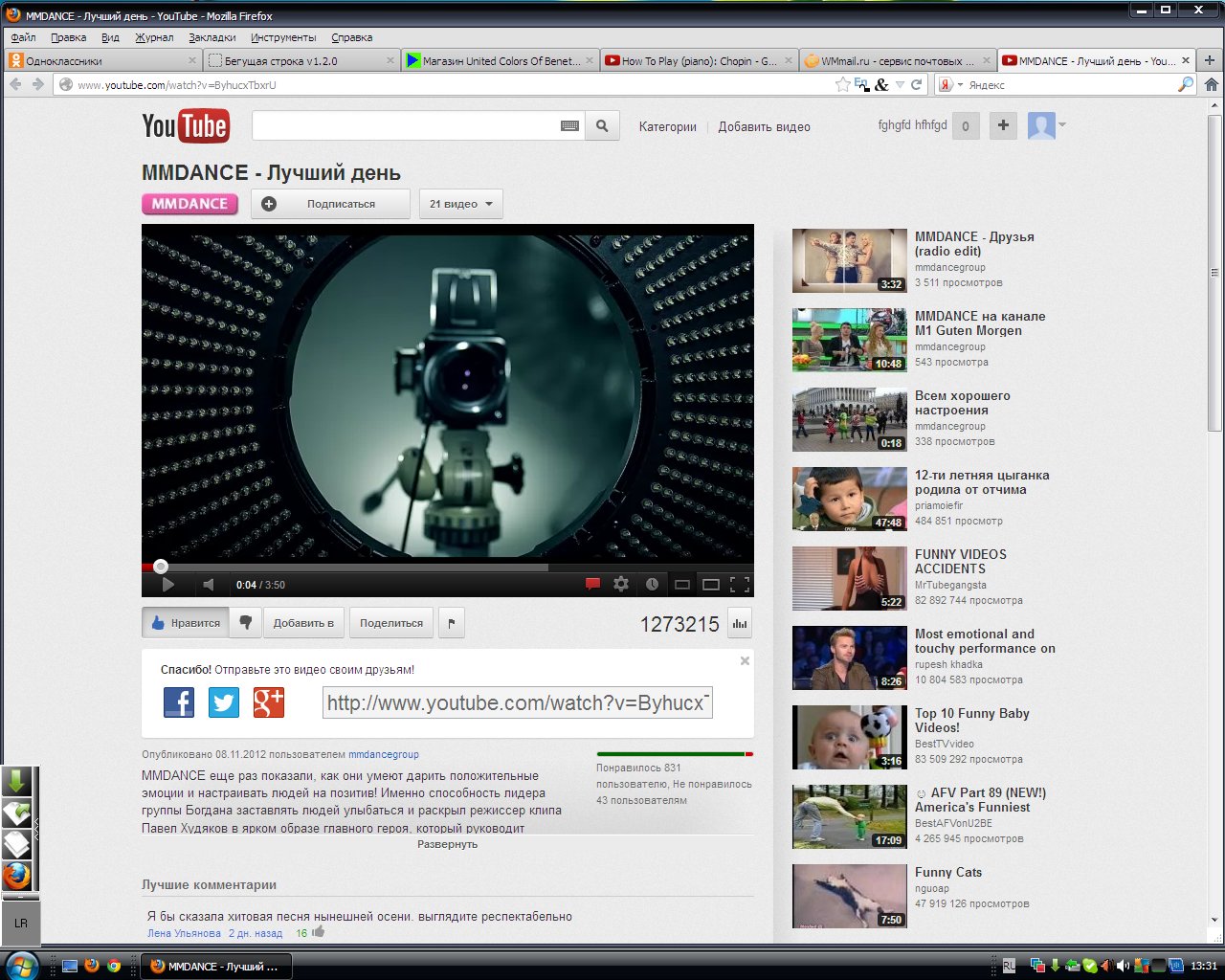This screenshot has width=1225, height=980.
Task: Open Категории link
Action: coord(668,126)
